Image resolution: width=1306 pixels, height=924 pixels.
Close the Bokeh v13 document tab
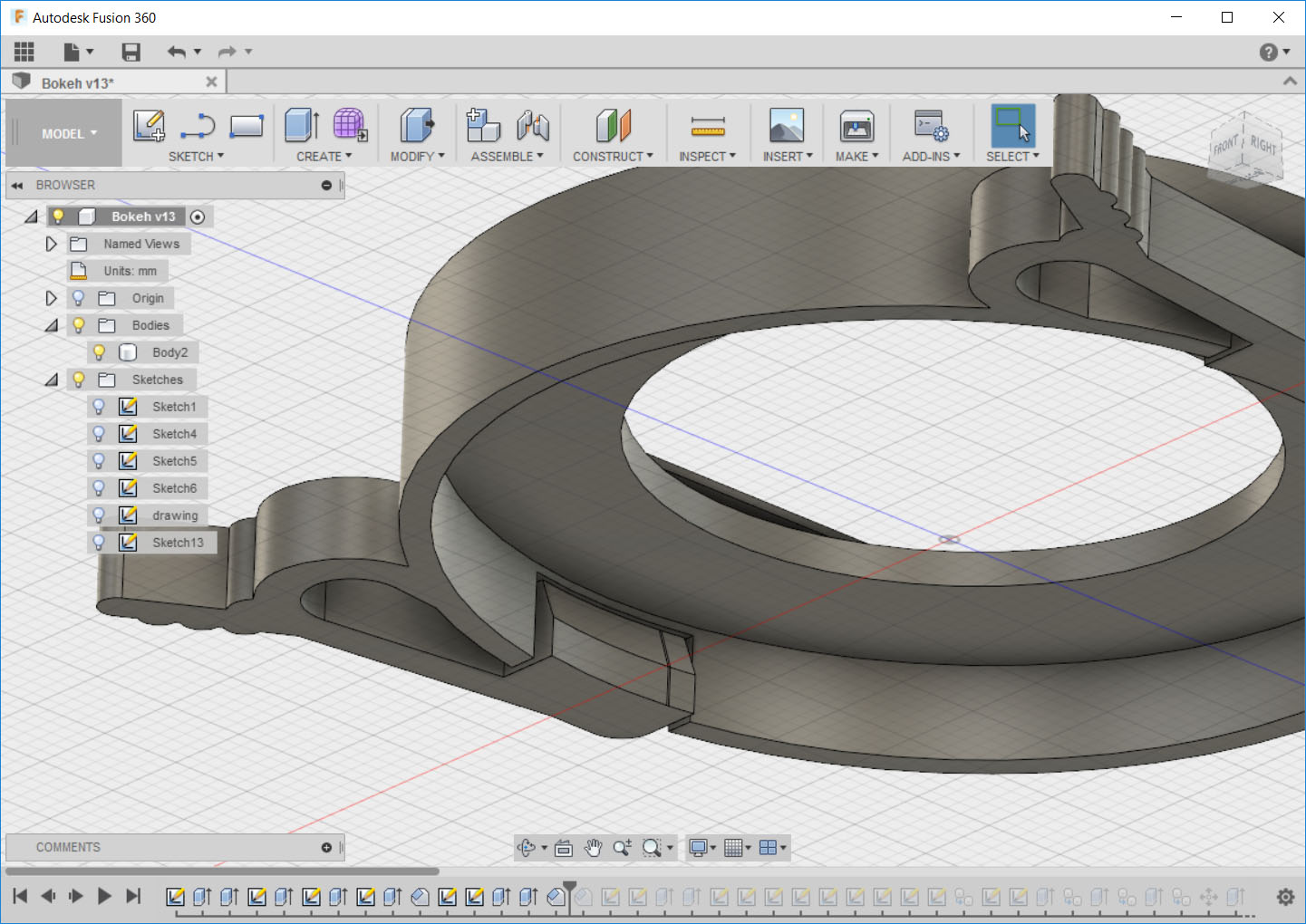click(211, 82)
